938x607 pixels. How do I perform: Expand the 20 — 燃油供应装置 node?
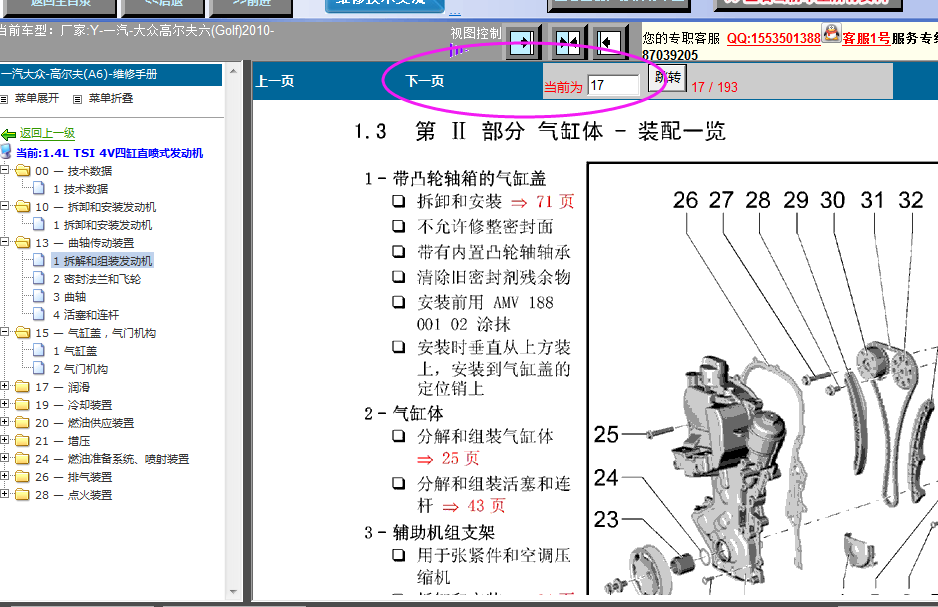tap(4, 422)
